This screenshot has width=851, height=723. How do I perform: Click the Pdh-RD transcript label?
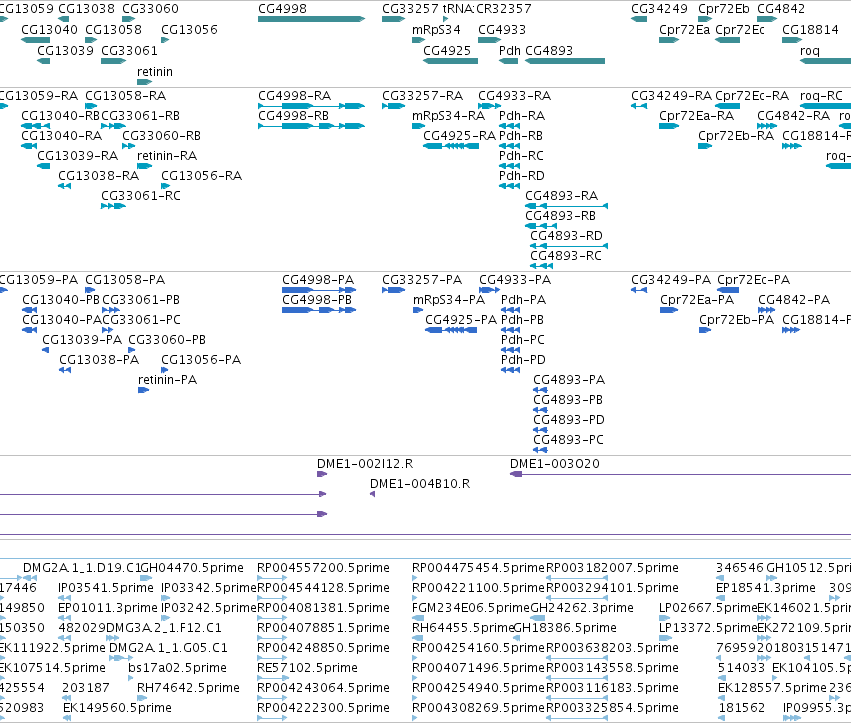[522, 176]
